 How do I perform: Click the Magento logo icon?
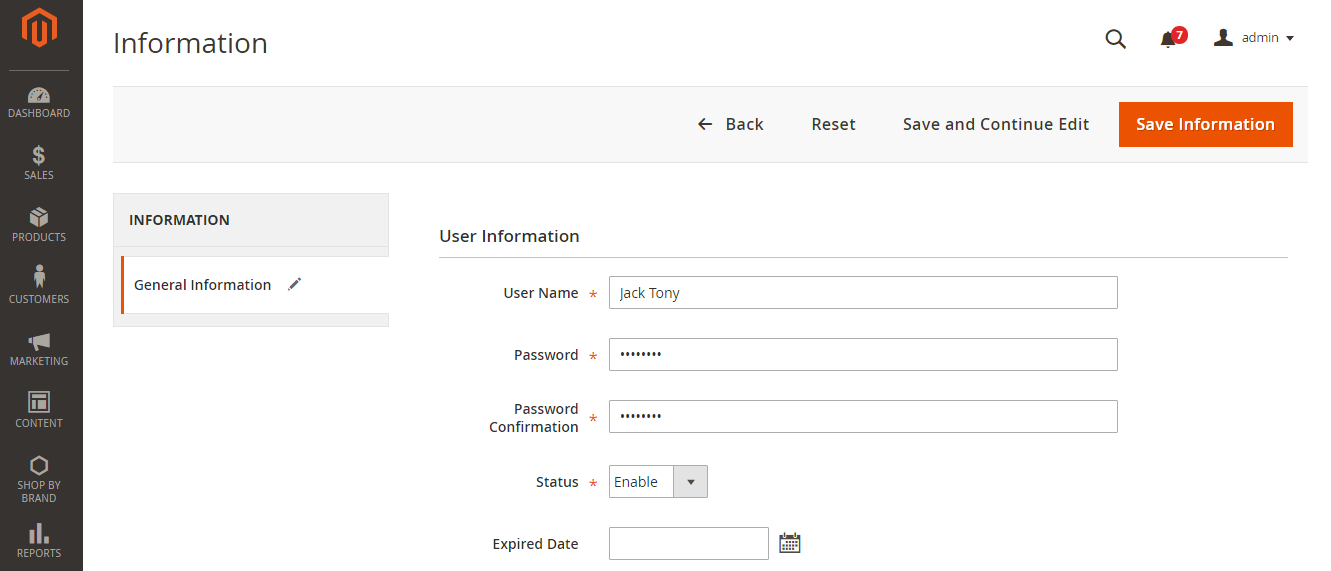(x=40, y=29)
